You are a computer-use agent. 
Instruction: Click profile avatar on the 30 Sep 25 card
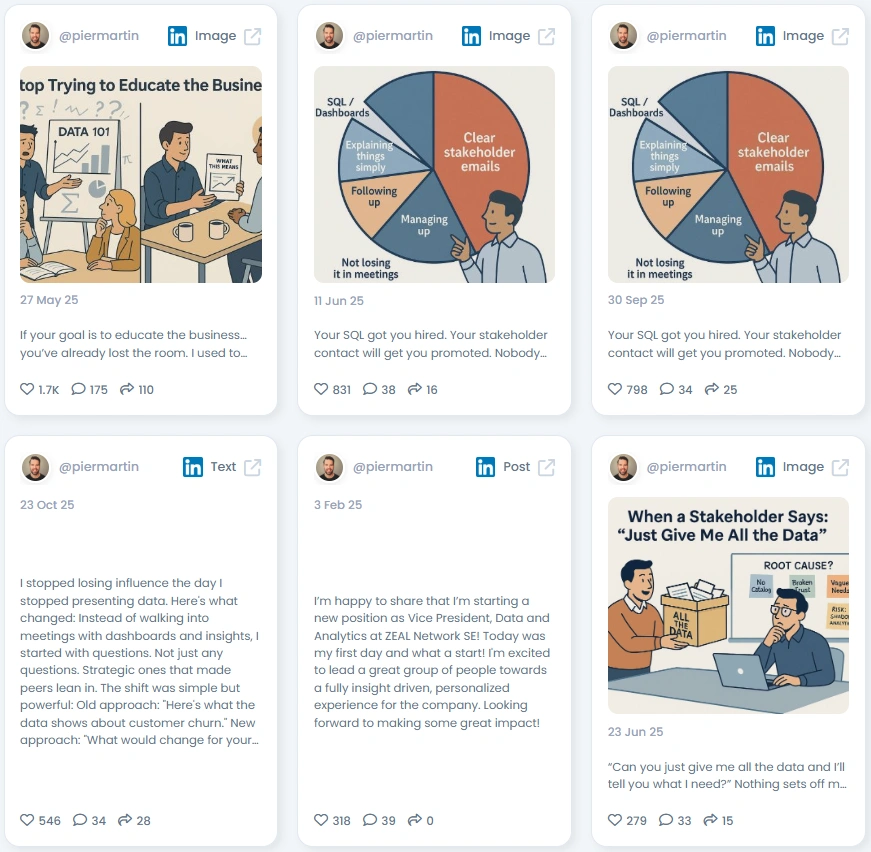coord(623,36)
